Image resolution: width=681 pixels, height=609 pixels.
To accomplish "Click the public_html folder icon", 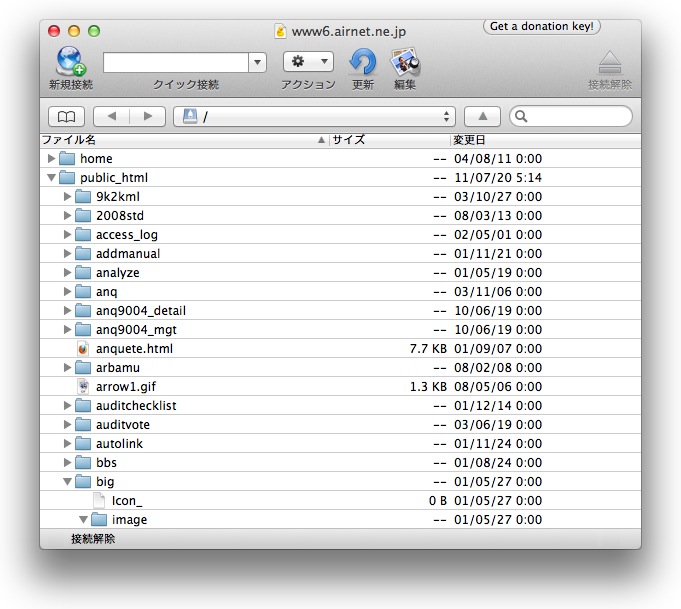I will pyautogui.click(x=67, y=178).
